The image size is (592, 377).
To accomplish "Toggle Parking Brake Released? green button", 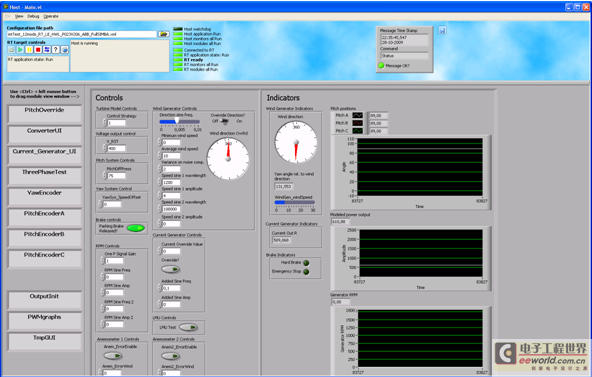I will click(x=136, y=228).
